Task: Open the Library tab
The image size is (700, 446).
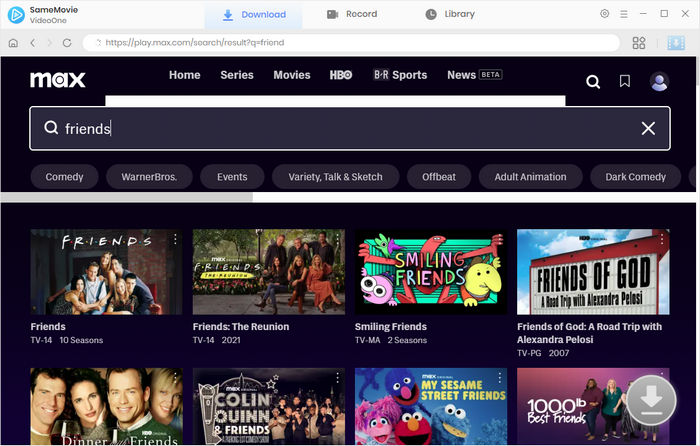Action: (450, 14)
